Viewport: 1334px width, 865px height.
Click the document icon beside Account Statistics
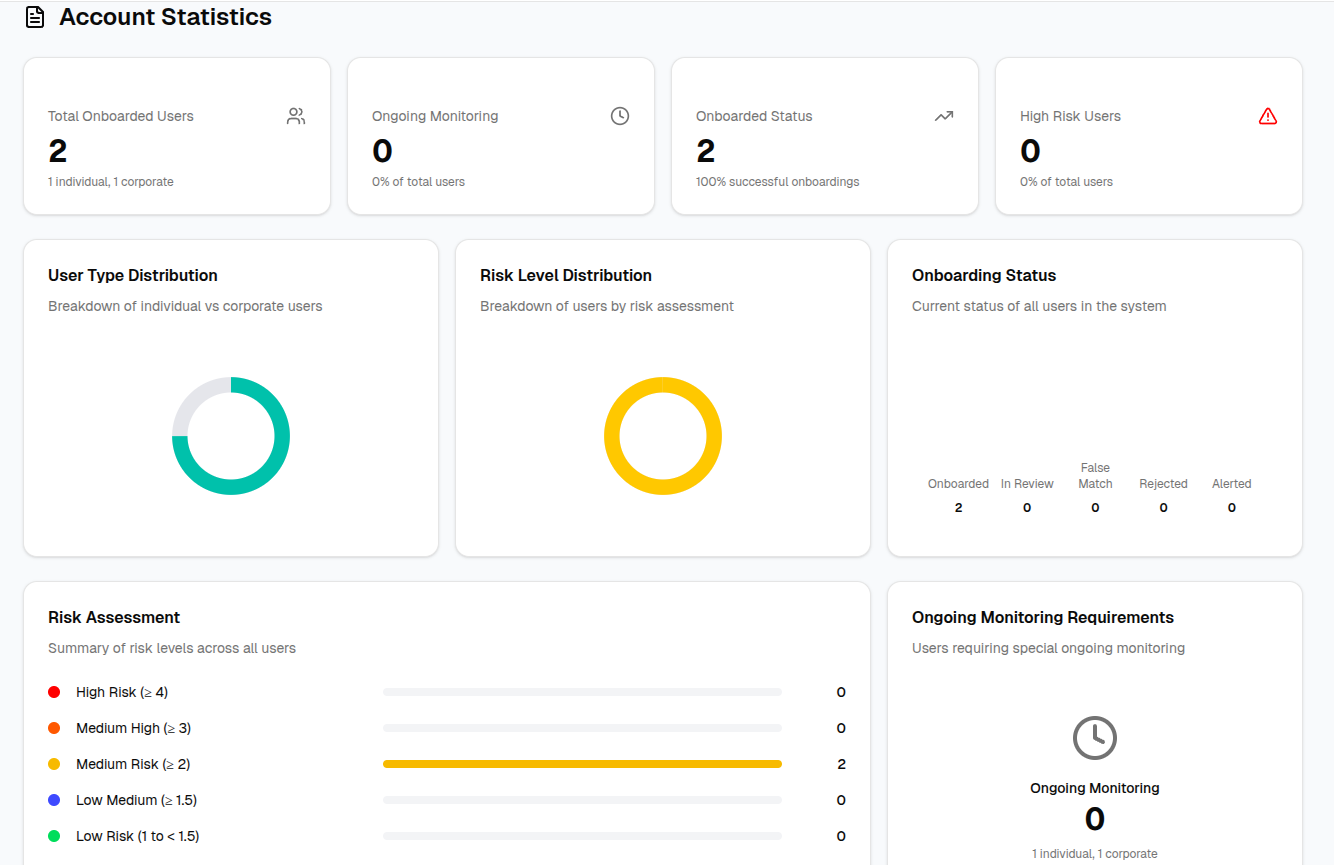35,17
